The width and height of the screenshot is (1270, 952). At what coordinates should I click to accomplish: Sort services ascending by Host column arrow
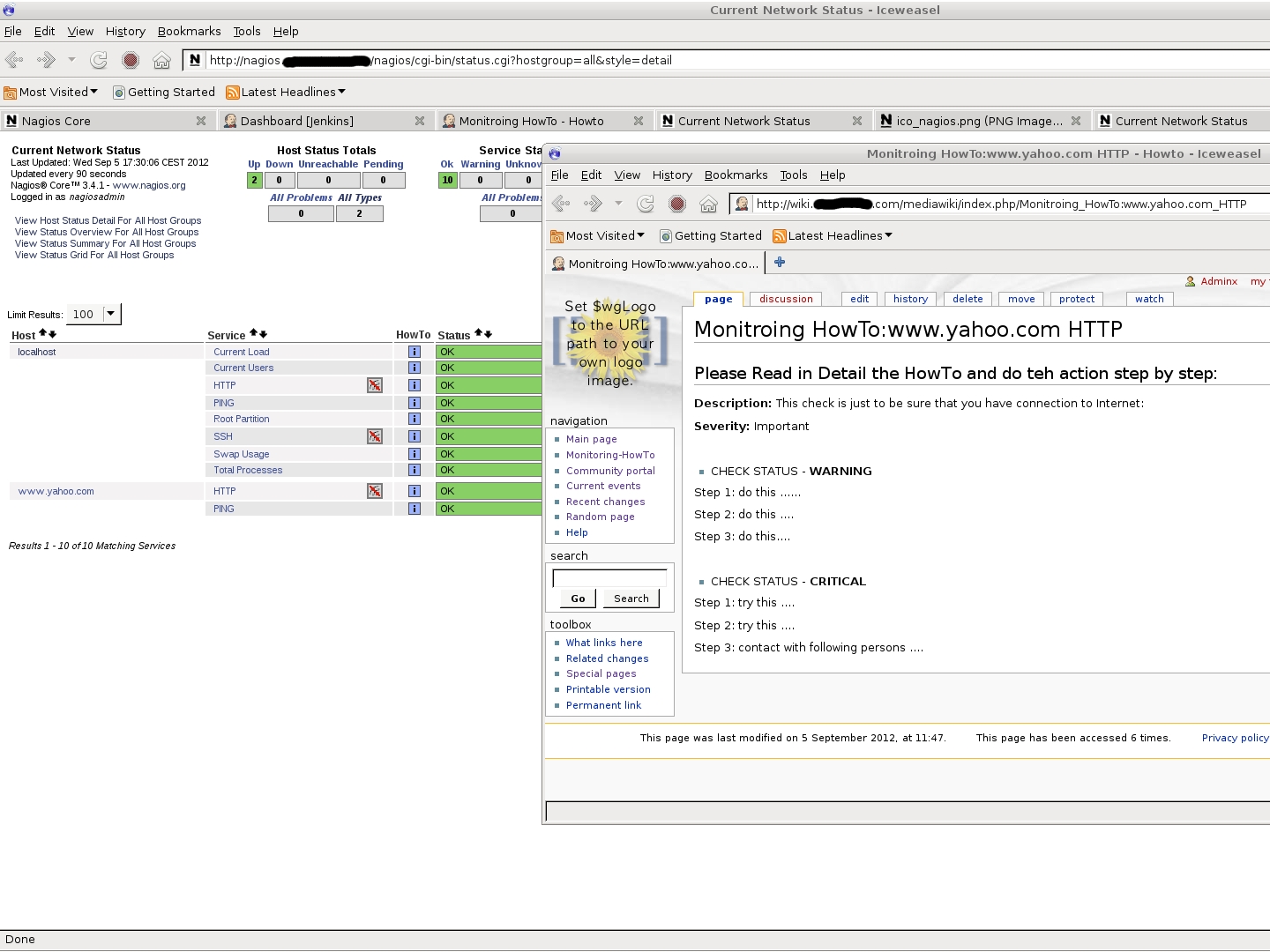43,334
